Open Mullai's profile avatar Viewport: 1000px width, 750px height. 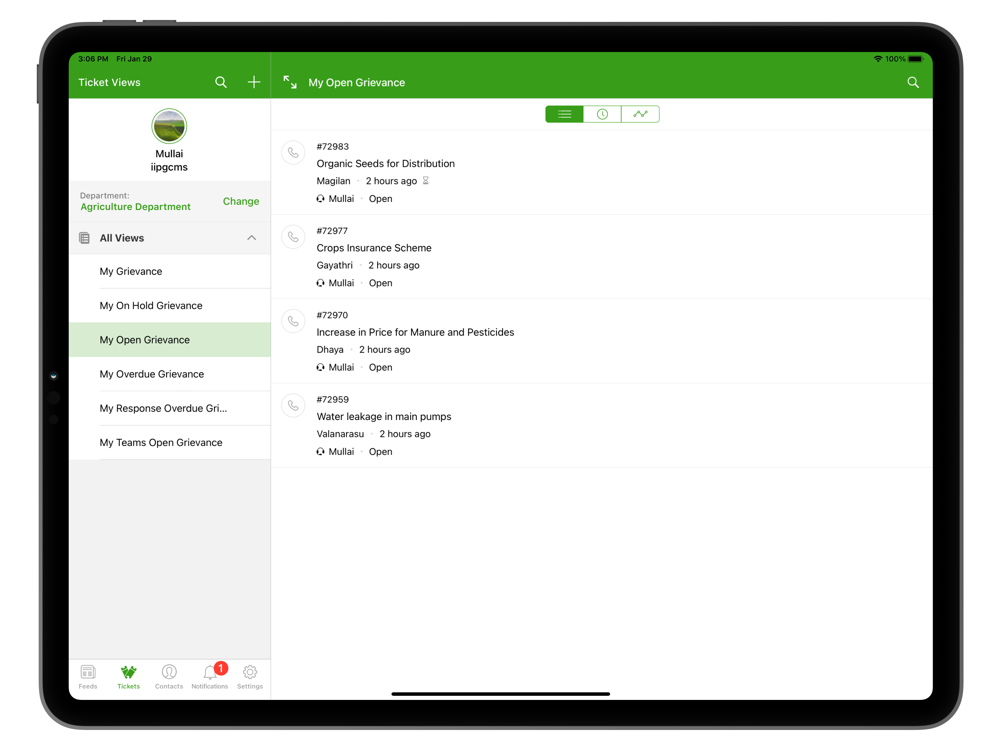[169, 126]
